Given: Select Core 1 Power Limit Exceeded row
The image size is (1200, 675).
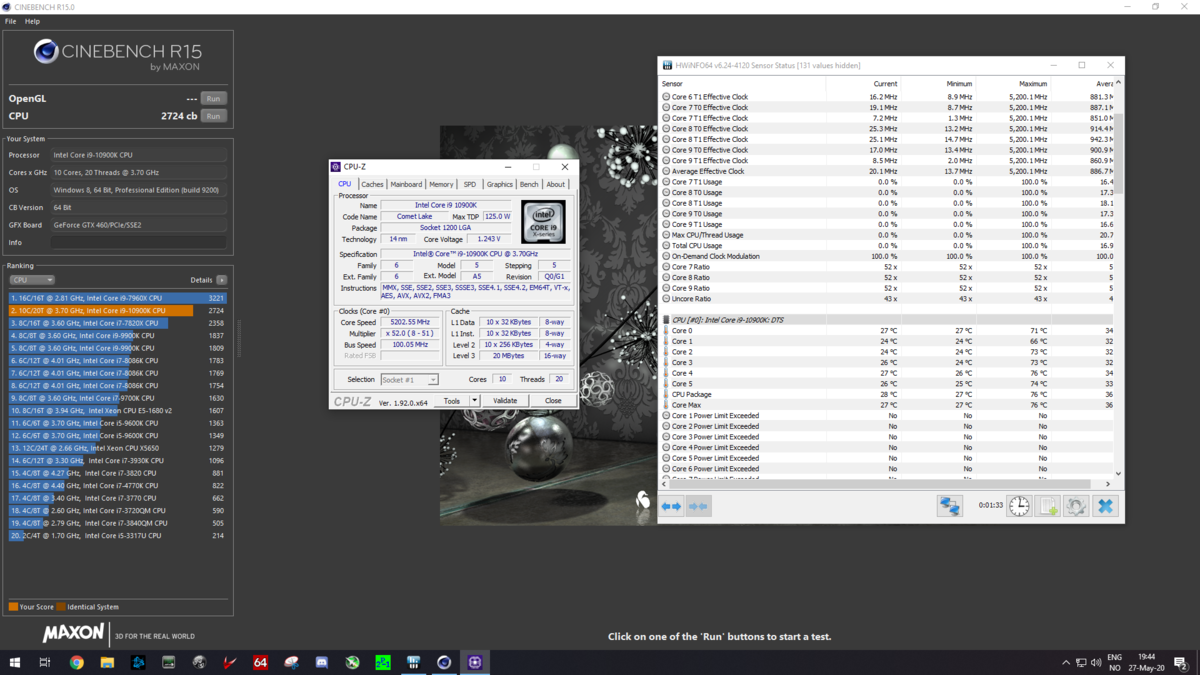Looking at the screenshot, I should click(887, 416).
